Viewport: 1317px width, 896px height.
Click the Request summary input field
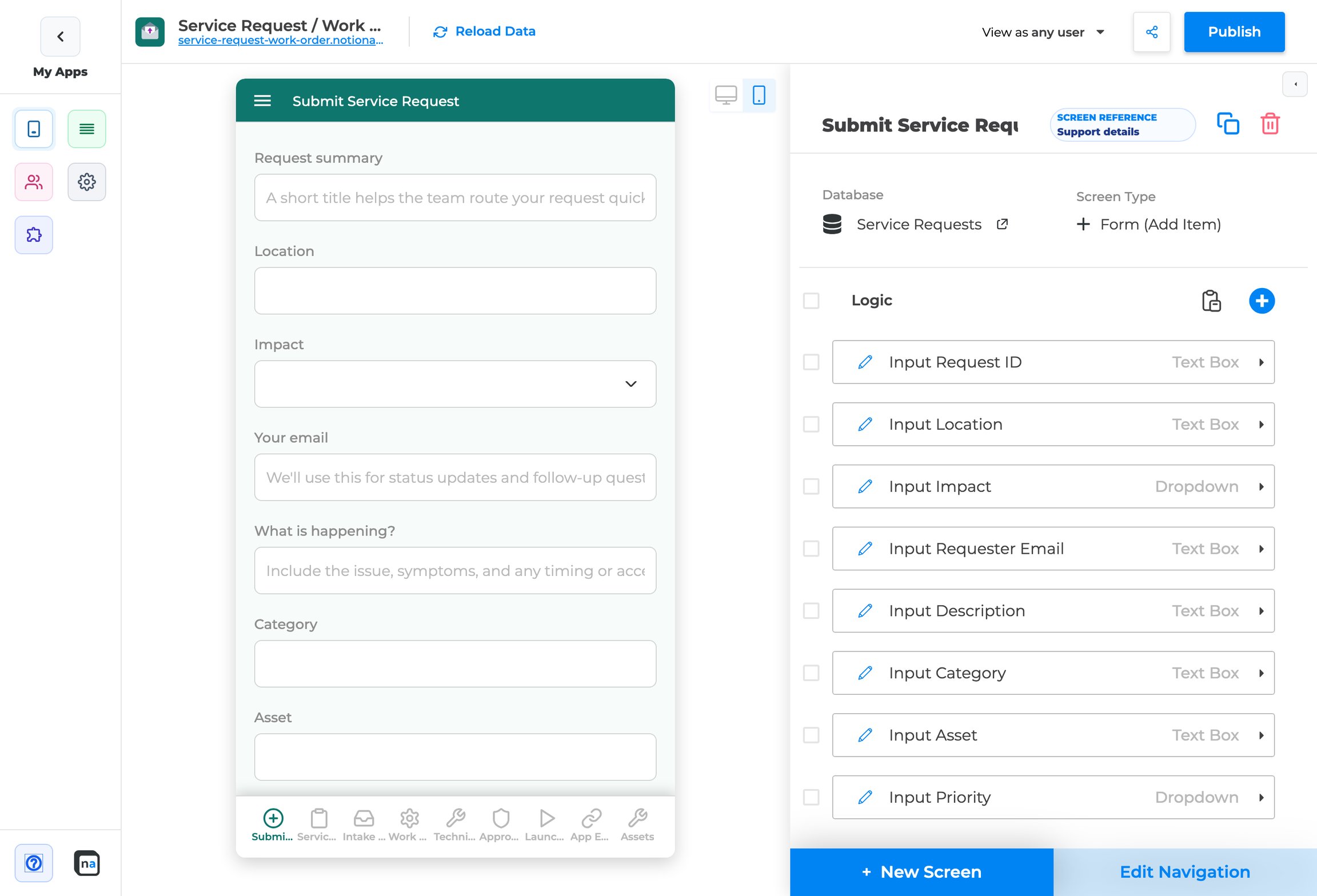click(455, 198)
